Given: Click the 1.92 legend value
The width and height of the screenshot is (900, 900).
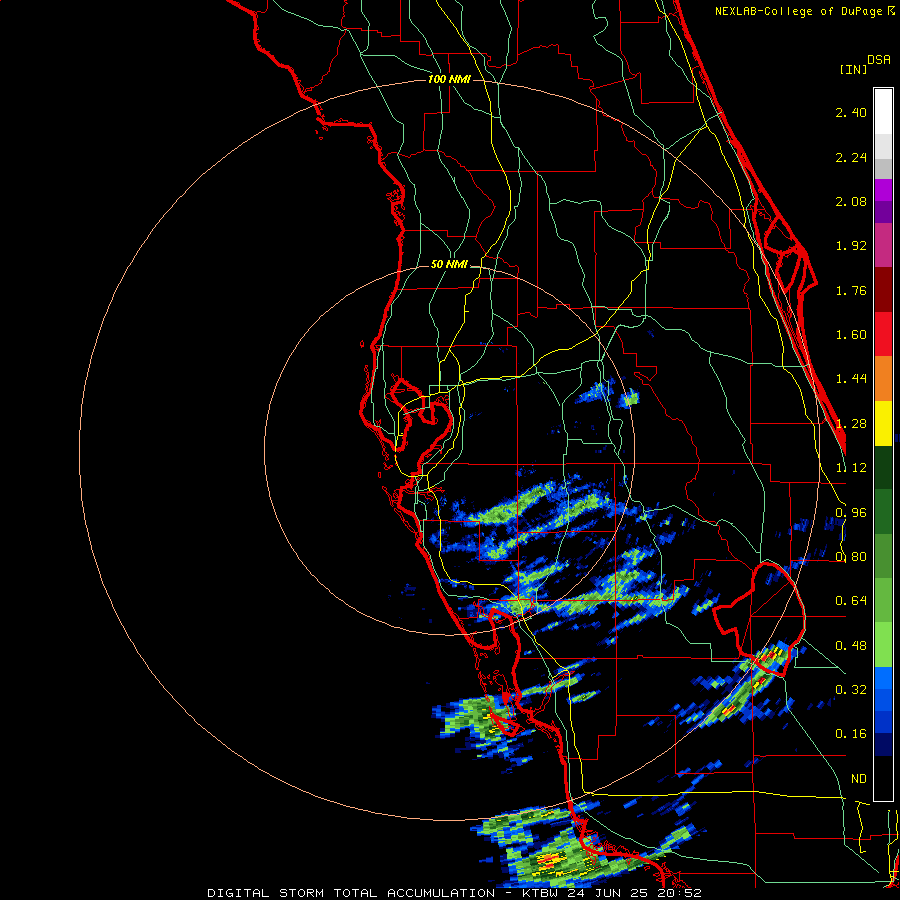Looking at the screenshot, I should click(851, 246).
